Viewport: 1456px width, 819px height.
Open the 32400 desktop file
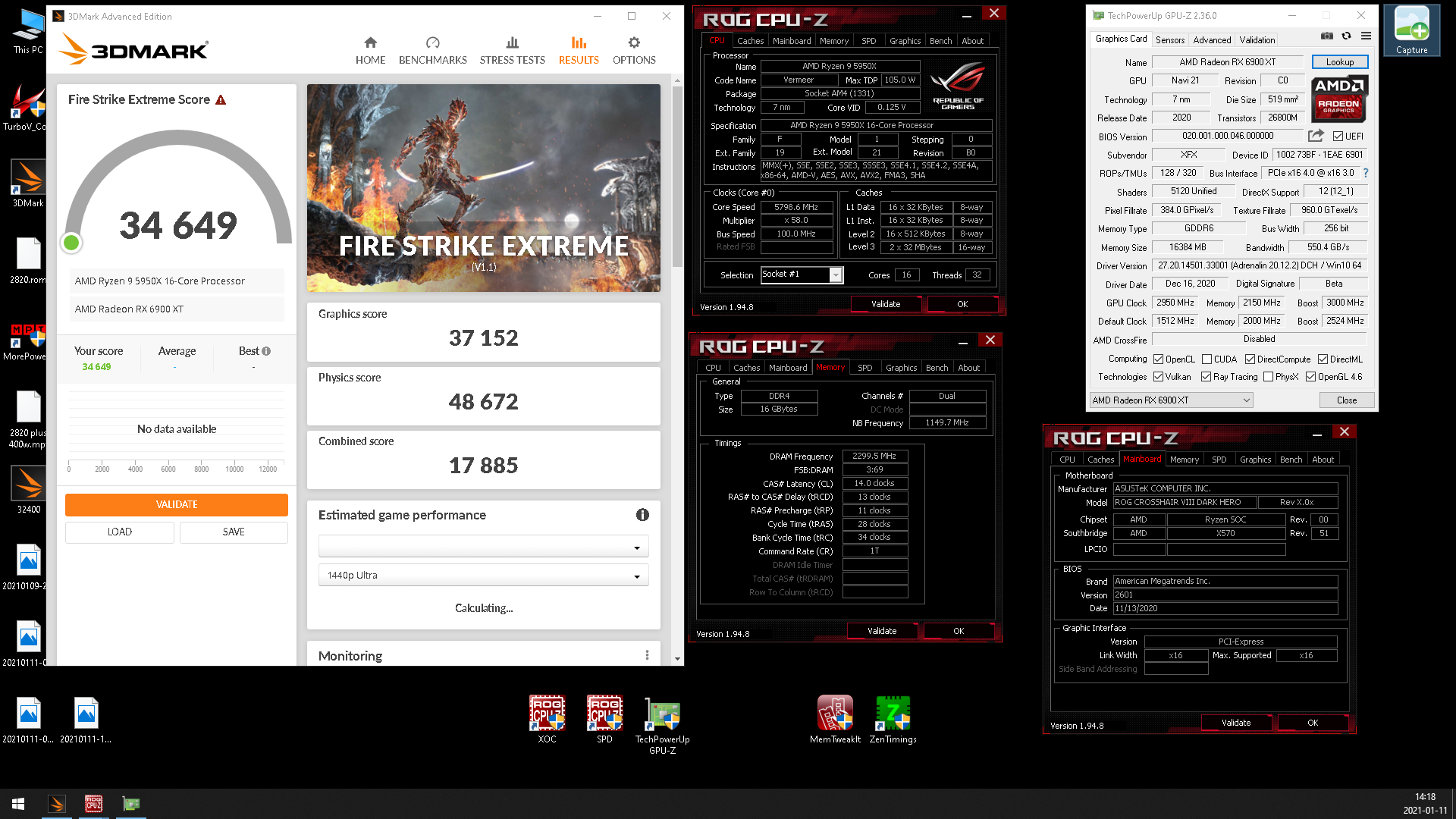28,490
